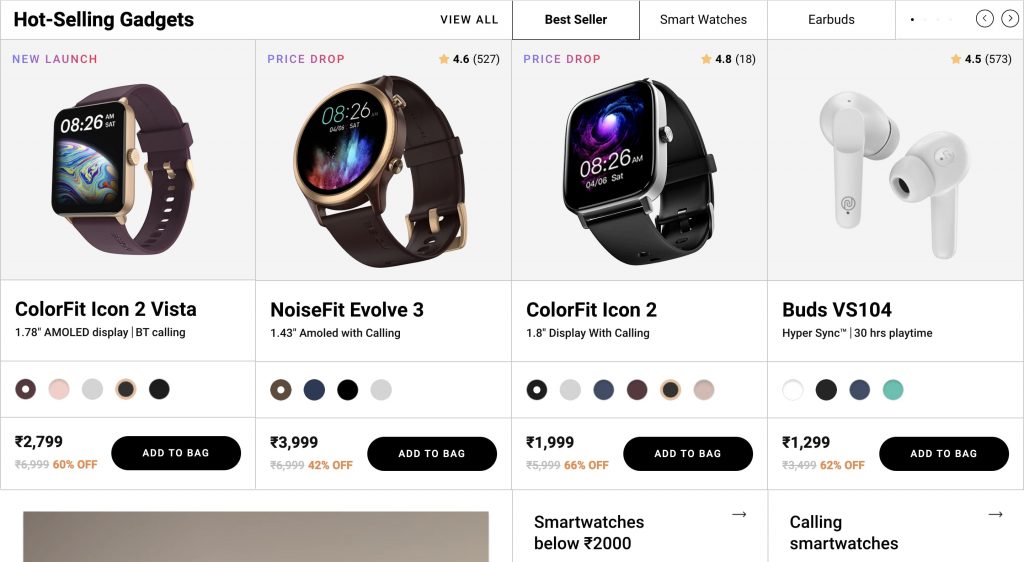Add NoiseFit Evolve 3 to bag
This screenshot has height=562, width=1024.
432,453
